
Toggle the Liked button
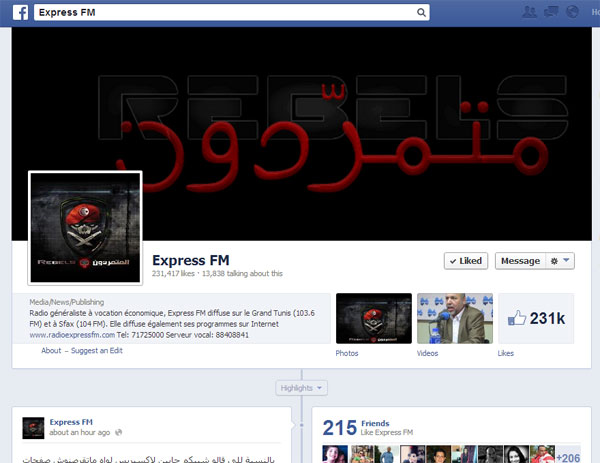tap(466, 261)
